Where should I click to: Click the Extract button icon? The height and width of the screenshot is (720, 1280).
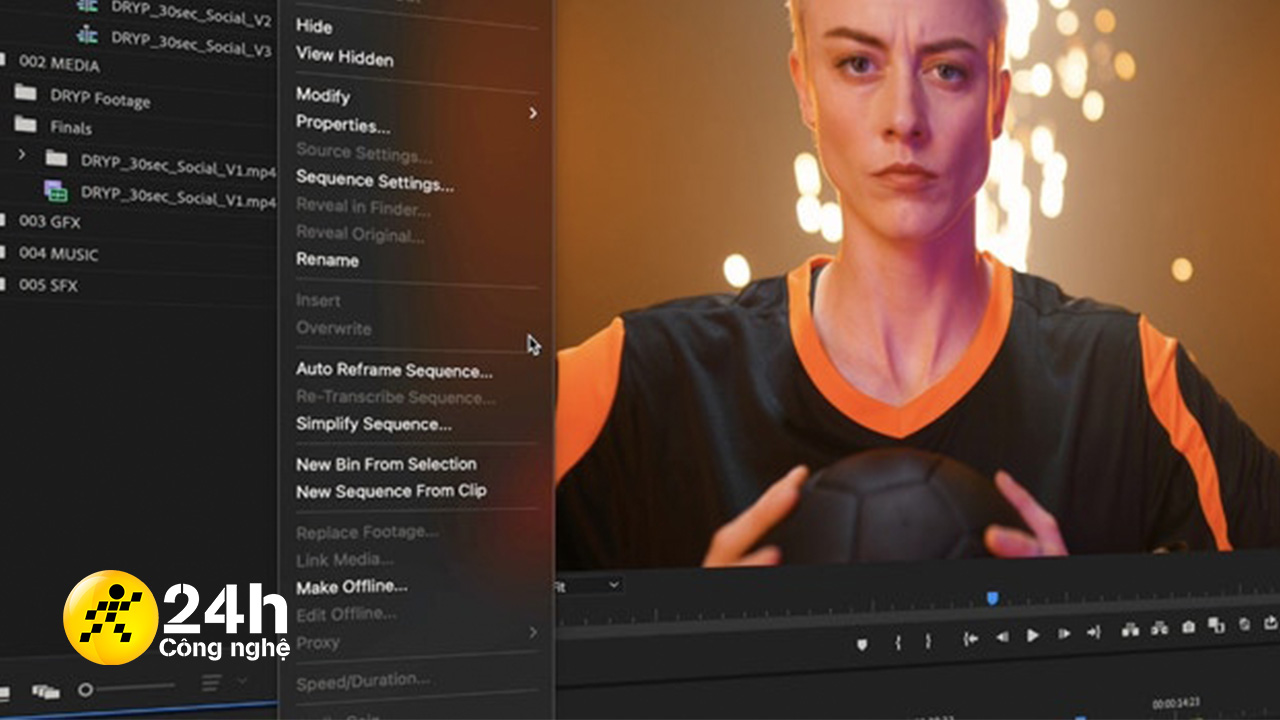coord(1160,628)
